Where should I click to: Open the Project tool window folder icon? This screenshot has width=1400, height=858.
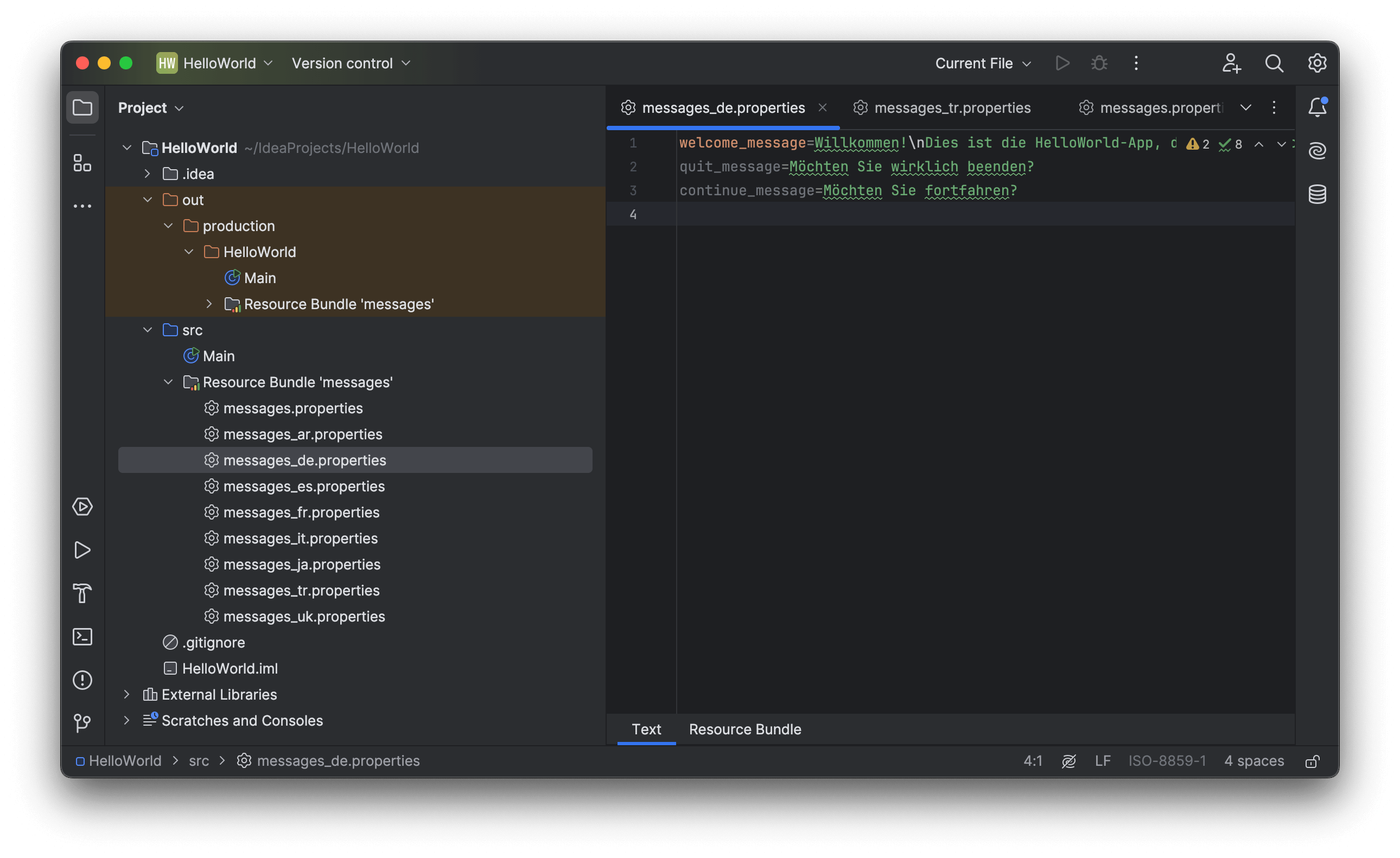click(82, 107)
